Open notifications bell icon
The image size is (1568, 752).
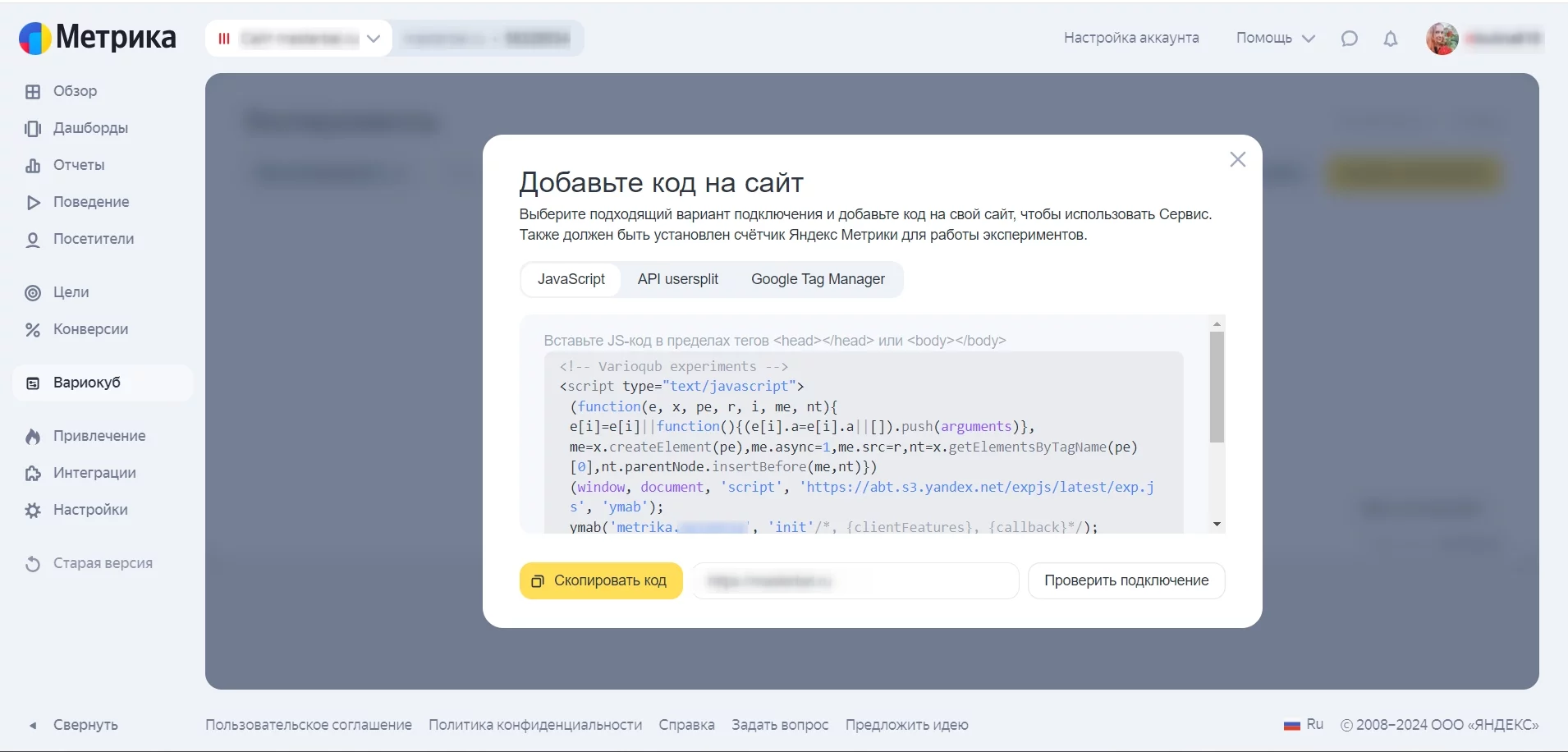pos(1391,39)
